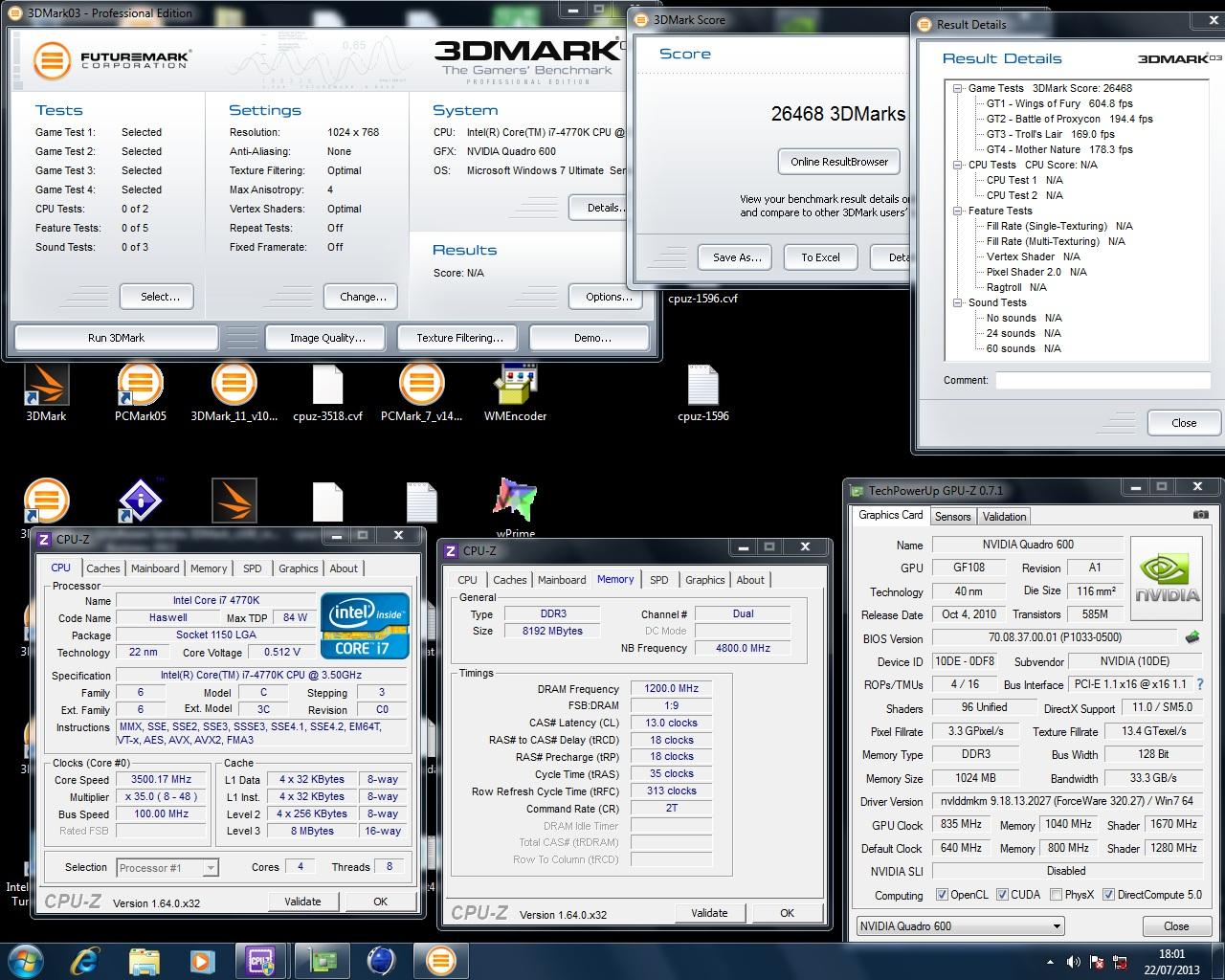Click Validate in the left CPU-Z window

[x=302, y=902]
